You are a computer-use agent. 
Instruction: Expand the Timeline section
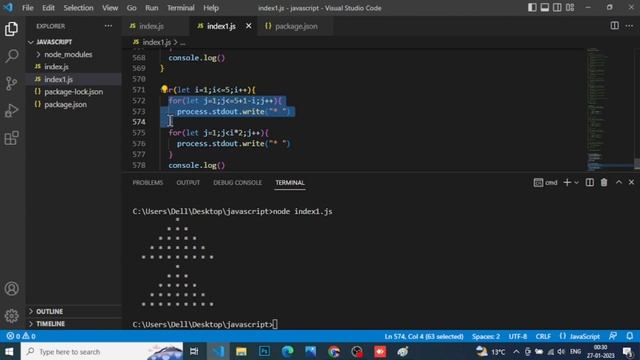click(73, 324)
